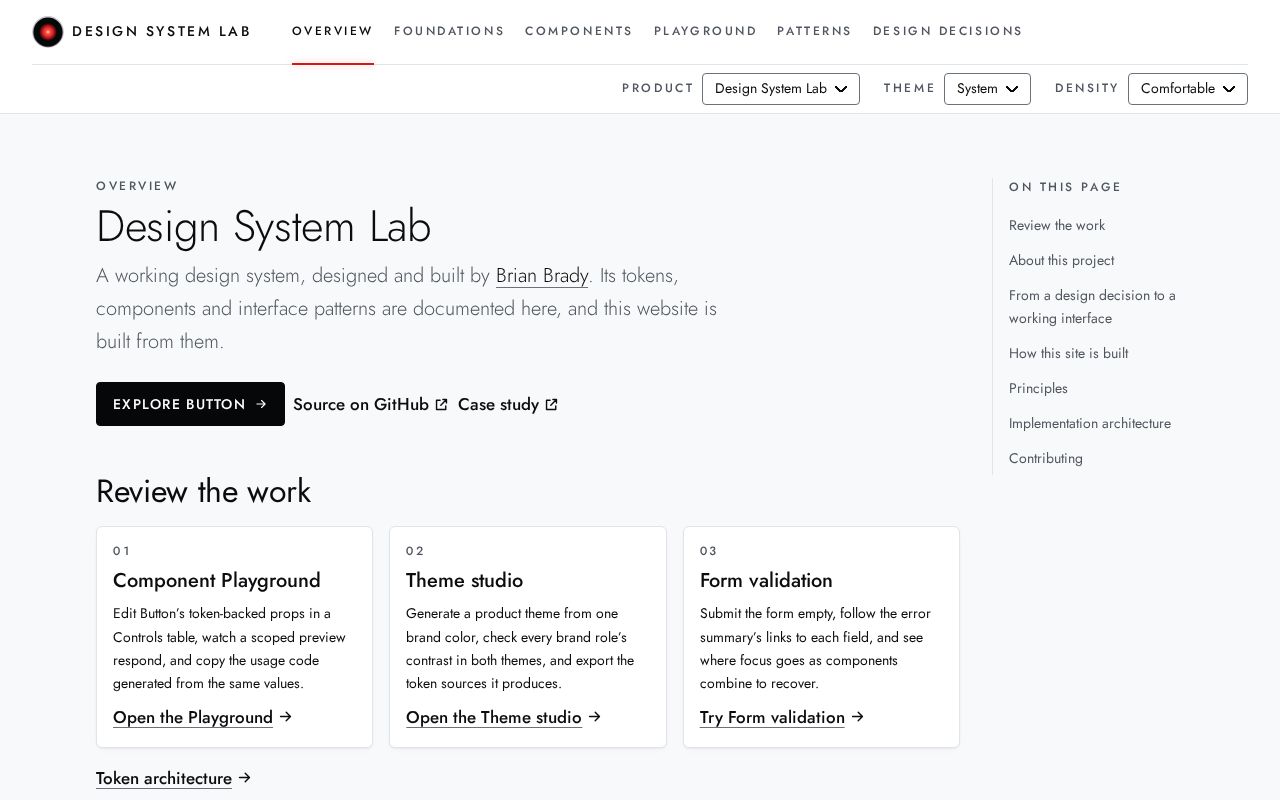The height and width of the screenshot is (800, 1280).
Task: Click the red Design System Lab logo icon
Action: click(x=48, y=32)
